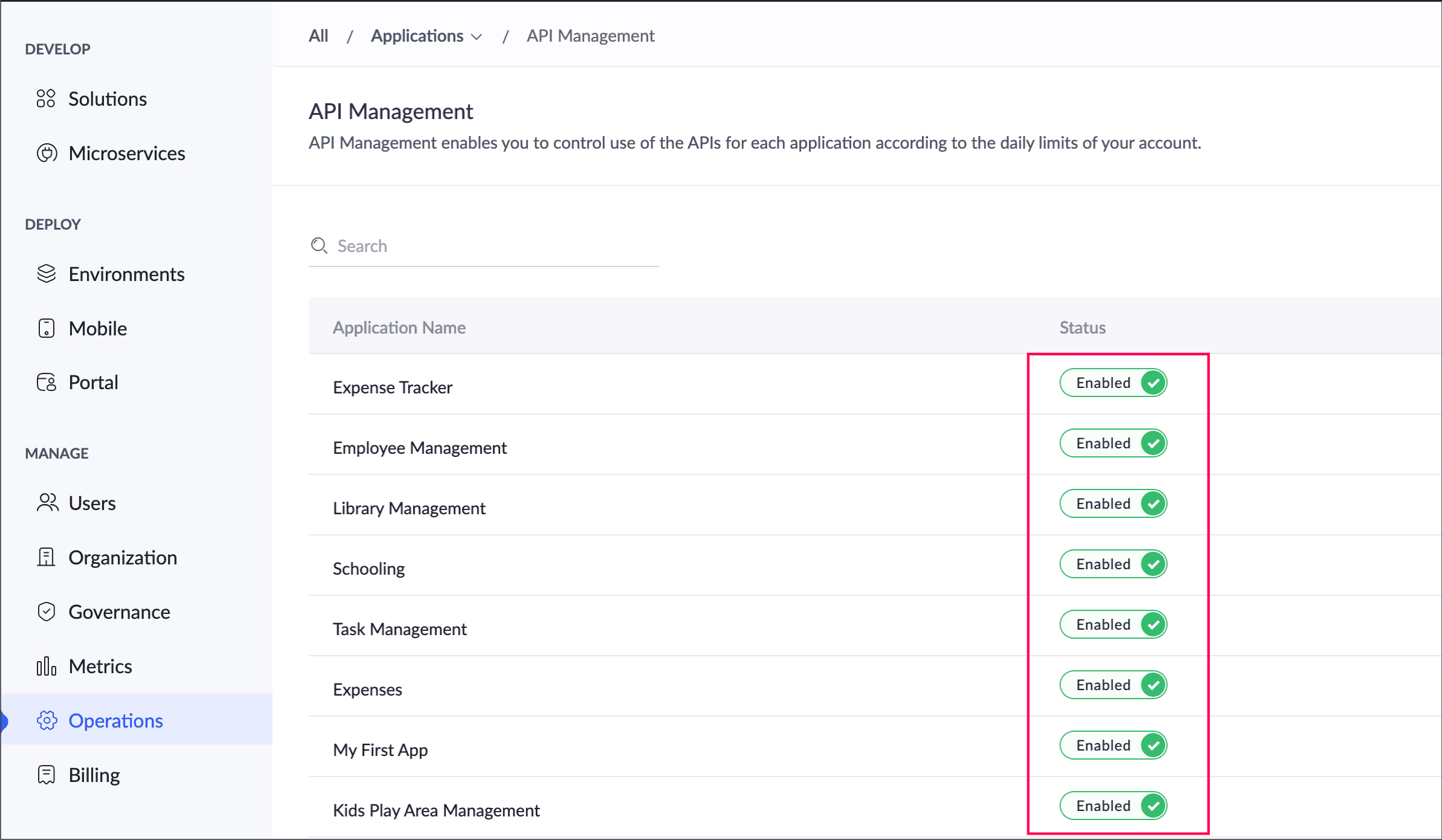Screen dimensions: 1442x840
Task: Toggle Kids Play Area Management status
Action: pos(1113,806)
